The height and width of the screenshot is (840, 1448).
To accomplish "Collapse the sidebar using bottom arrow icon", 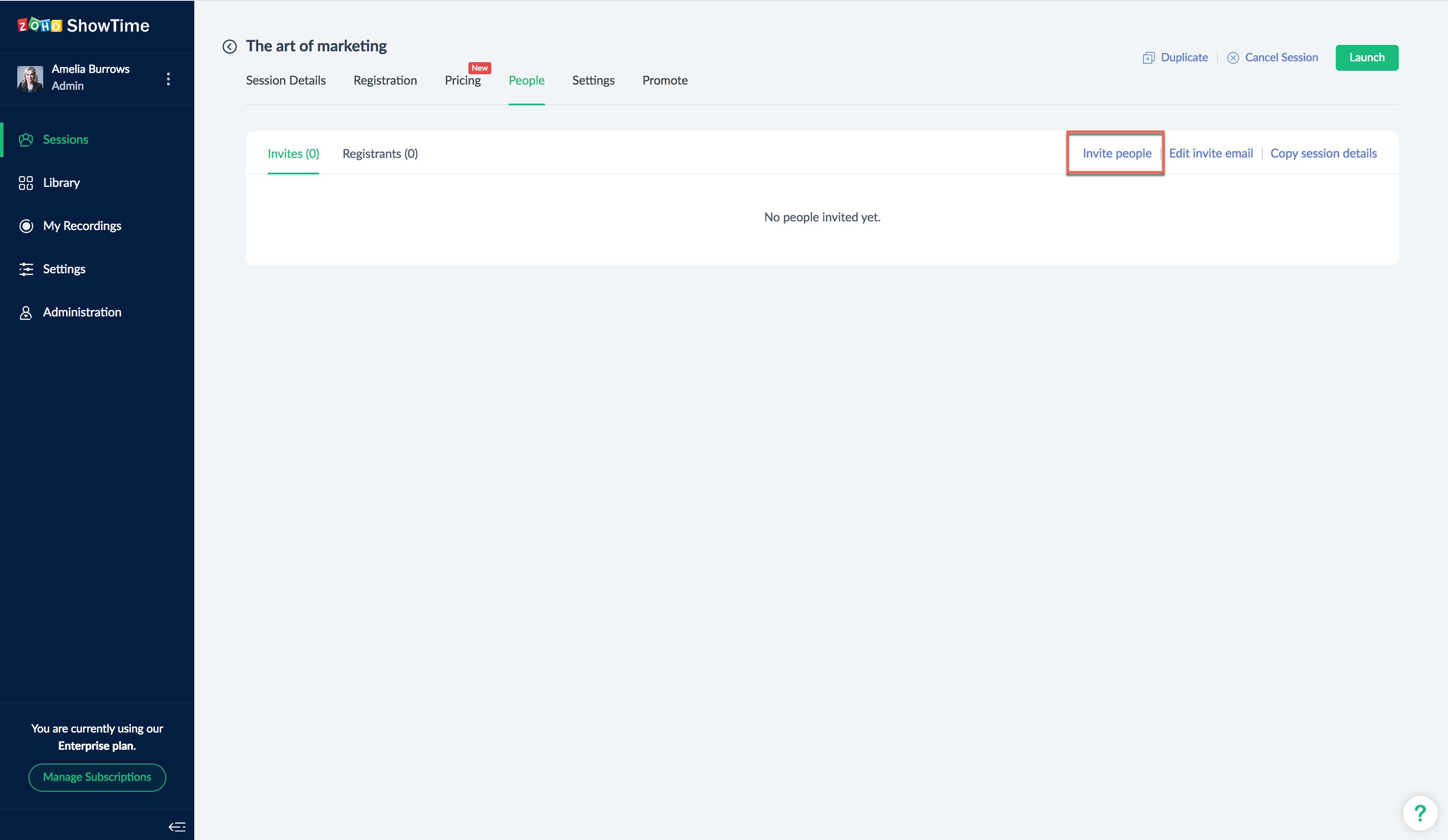I will [177, 827].
